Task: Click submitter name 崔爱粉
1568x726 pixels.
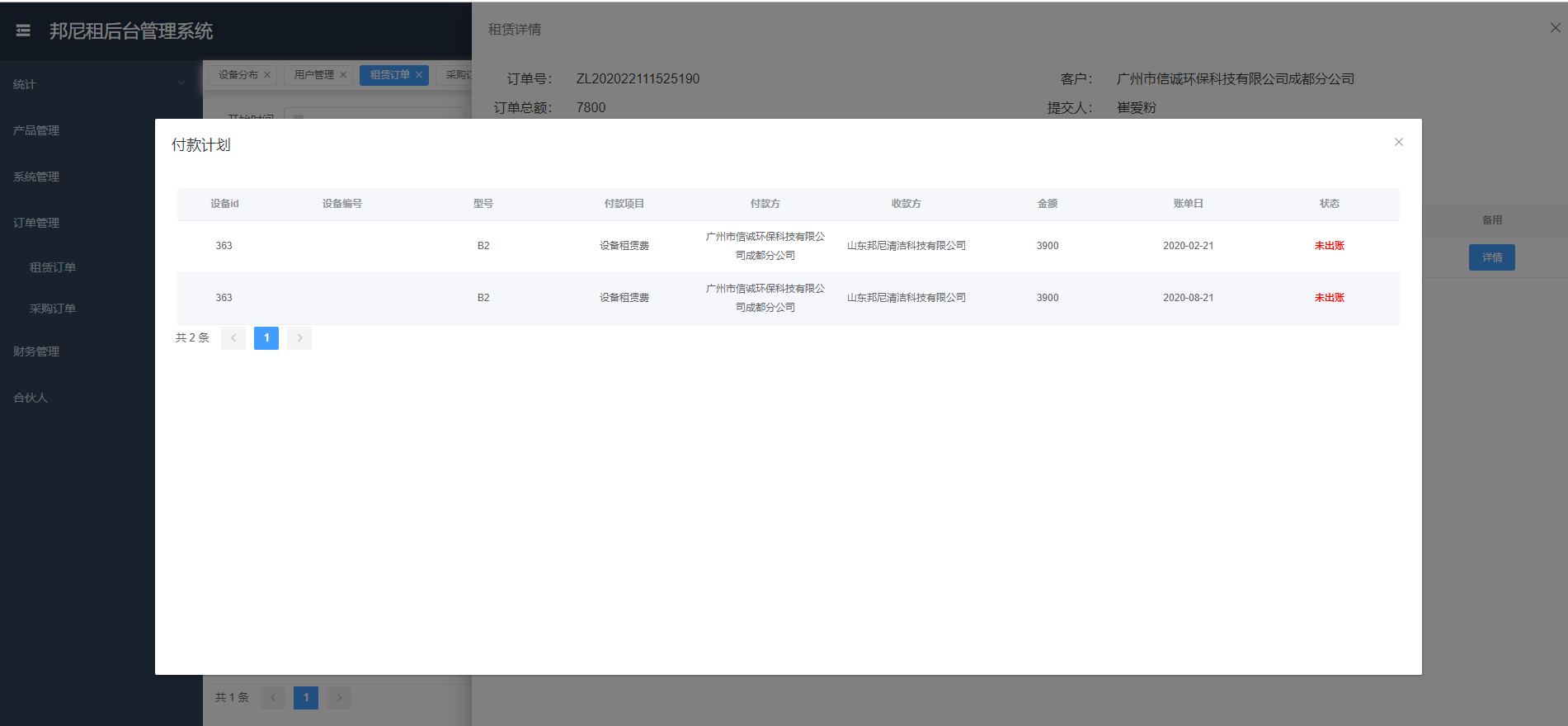Action: click(x=1137, y=108)
